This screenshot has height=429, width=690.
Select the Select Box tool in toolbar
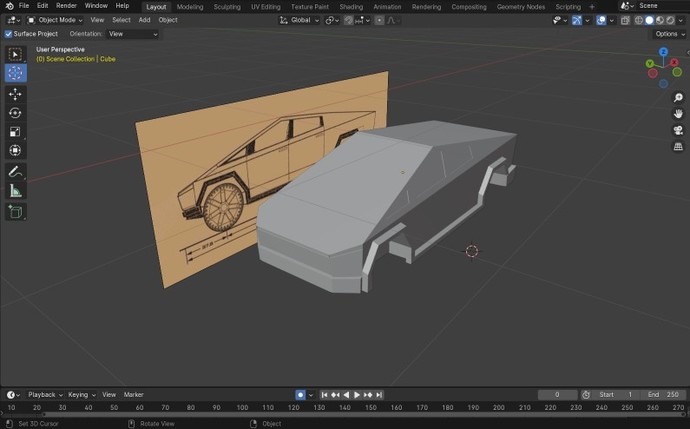point(15,55)
